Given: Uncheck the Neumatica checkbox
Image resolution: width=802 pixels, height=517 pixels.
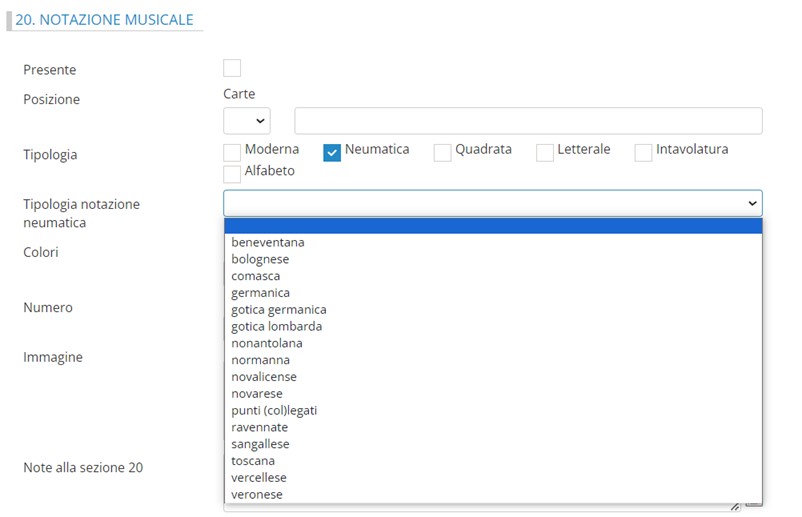Looking at the screenshot, I should pos(333,152).
